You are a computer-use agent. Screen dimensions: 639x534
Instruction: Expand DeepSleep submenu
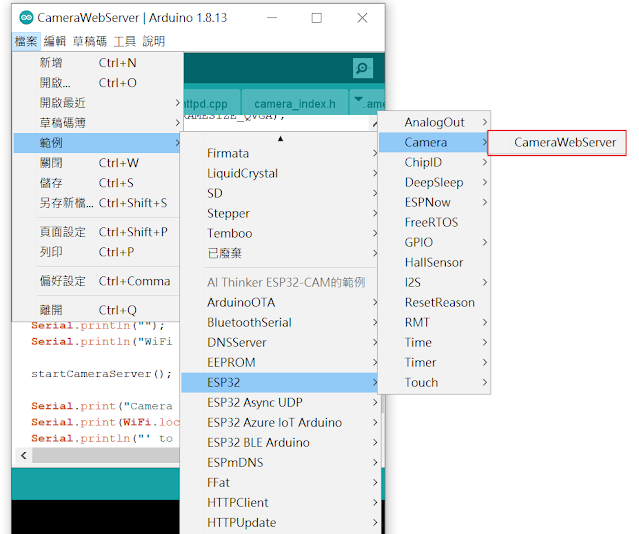point(434,182)
